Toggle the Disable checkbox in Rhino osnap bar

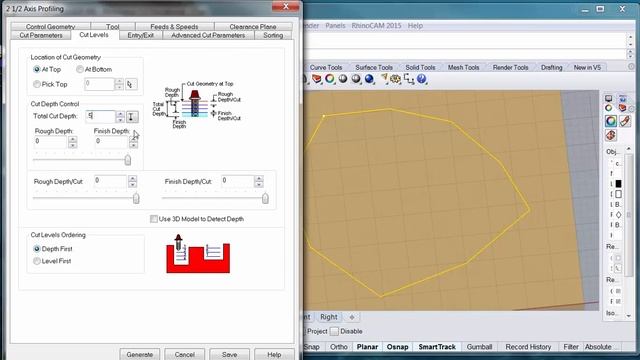[334, 331]
